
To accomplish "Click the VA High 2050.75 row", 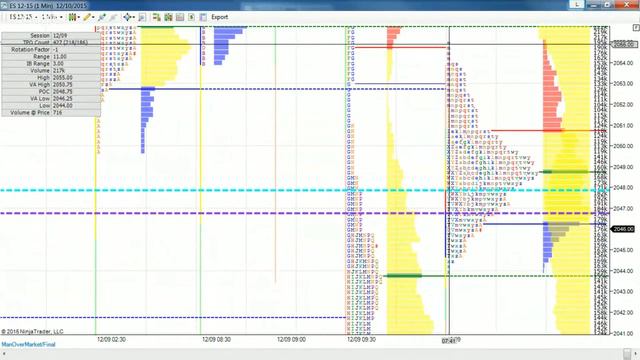I will coord(51,84).
